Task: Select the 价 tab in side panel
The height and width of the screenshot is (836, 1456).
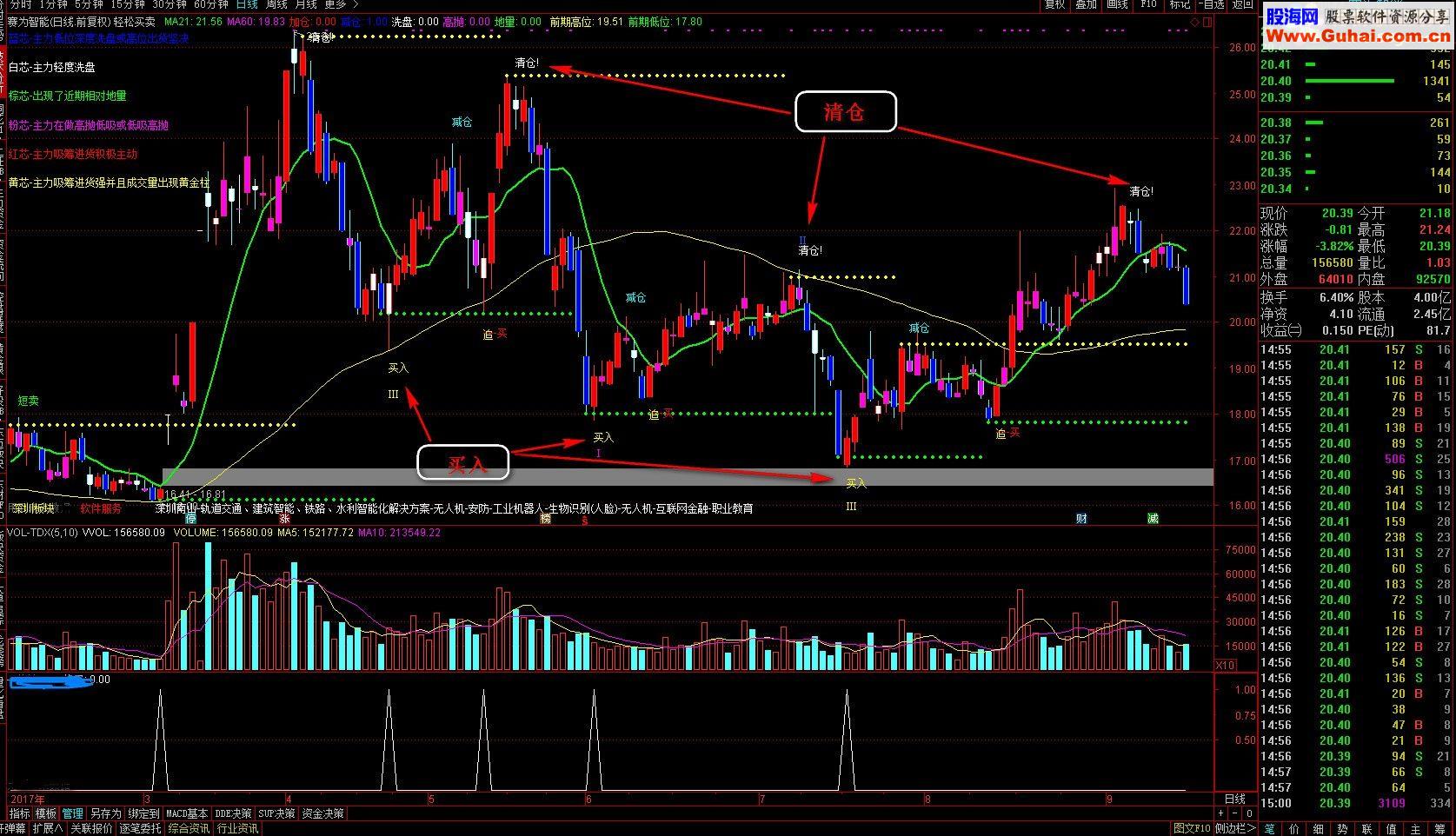Action: pos(1294,829)
